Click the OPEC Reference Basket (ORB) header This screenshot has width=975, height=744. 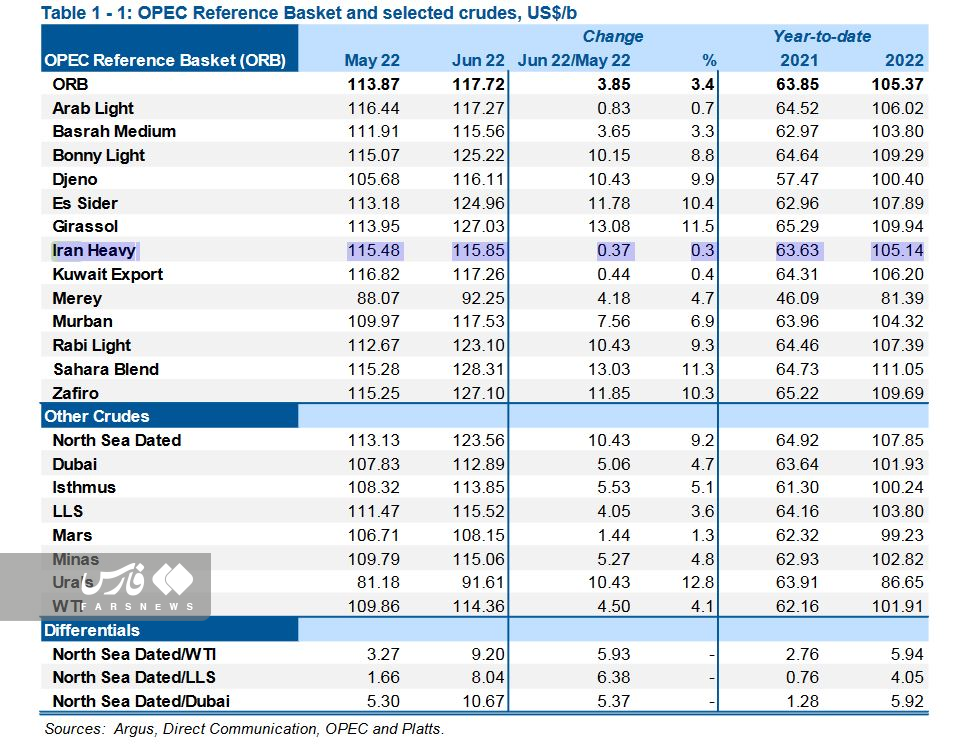point(165,61)
